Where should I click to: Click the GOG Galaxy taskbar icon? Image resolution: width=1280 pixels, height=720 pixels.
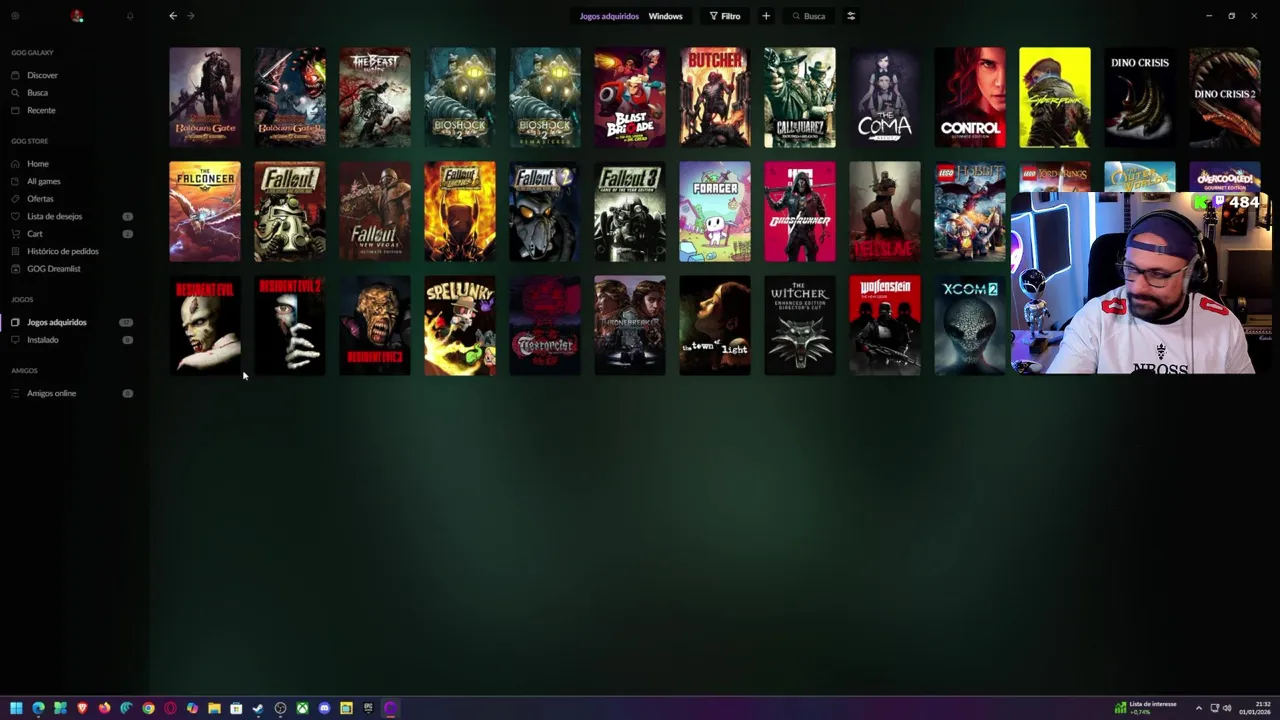click(x=390, y=708)
